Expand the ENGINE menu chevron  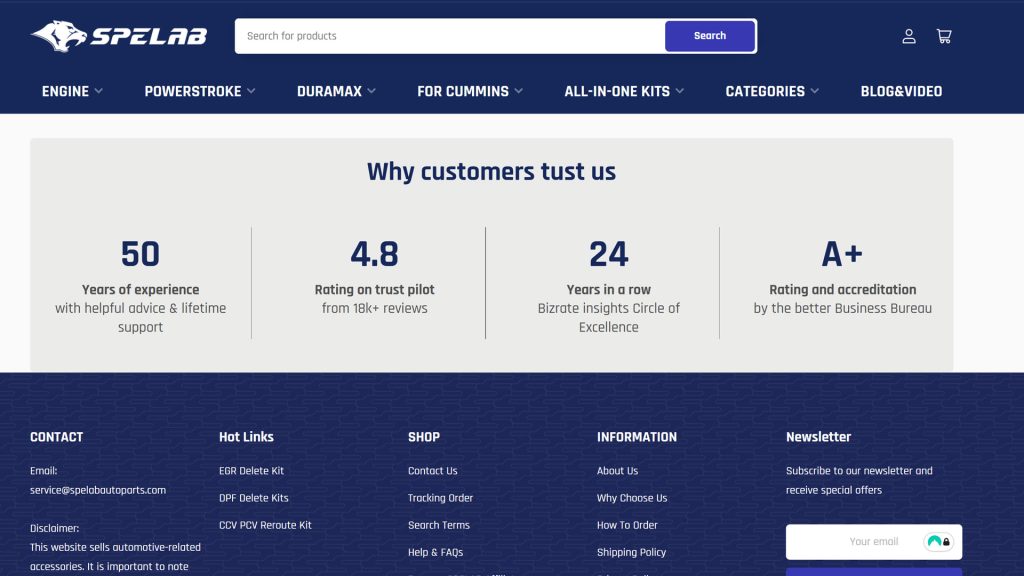(x=99, y=91)
